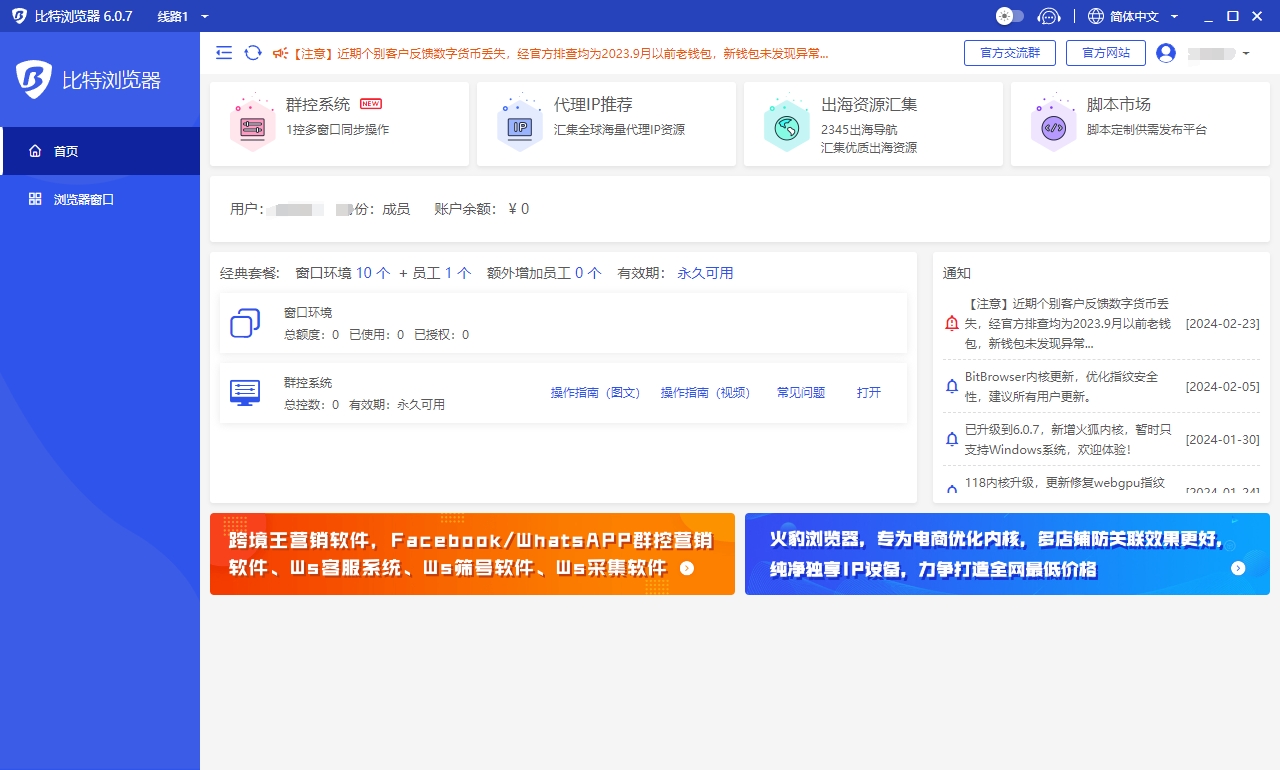Click the 永久可用 validity link
1280x770 pixels.
705,273
